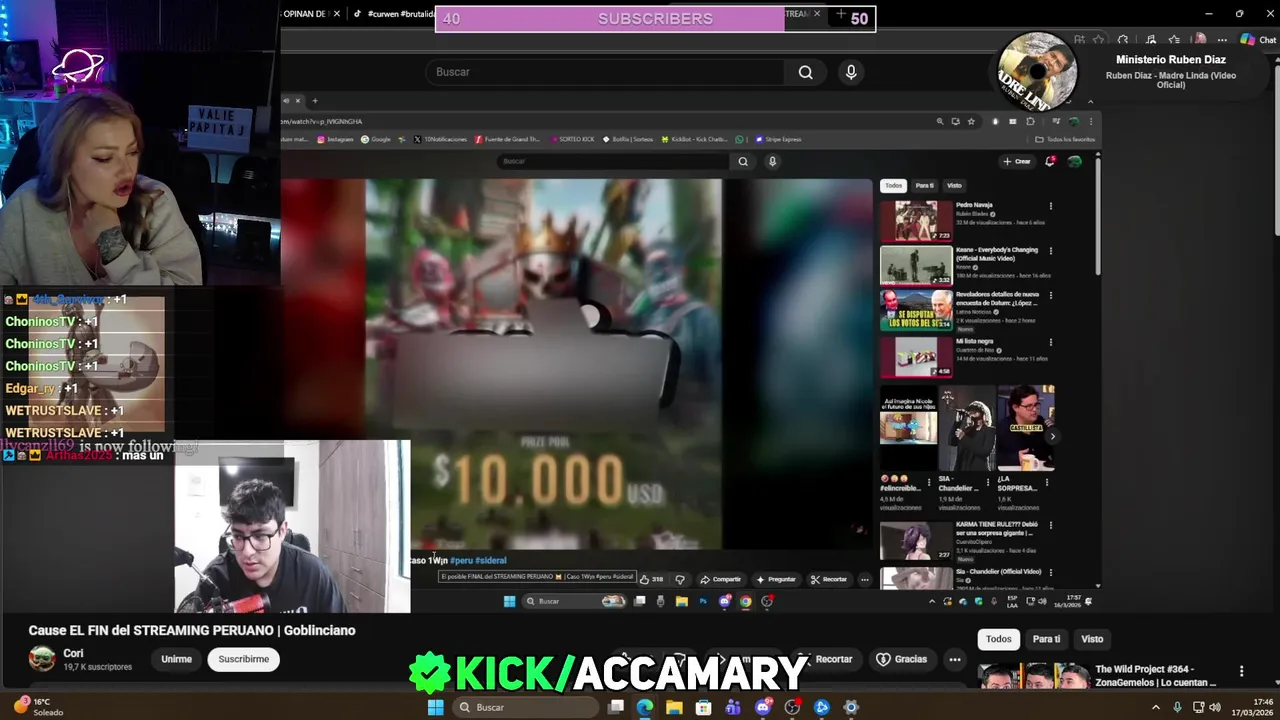
Task: Select the Todos filter chip
Action: point(999,639)
